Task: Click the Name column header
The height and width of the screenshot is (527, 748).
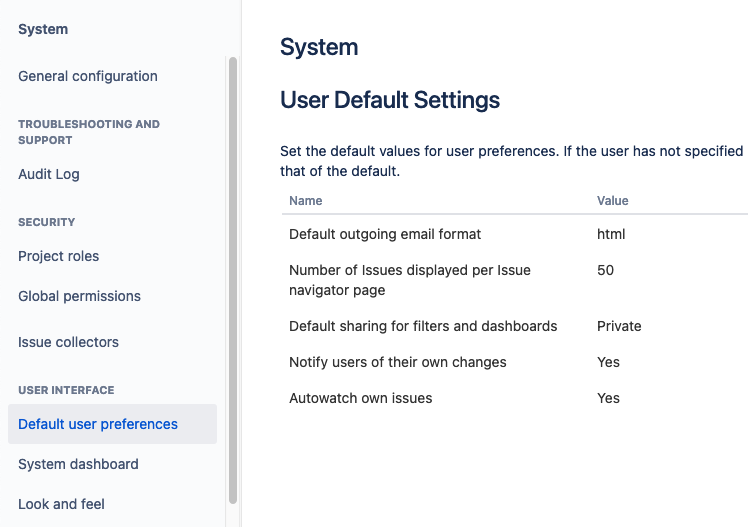Action: coord(306,201)
